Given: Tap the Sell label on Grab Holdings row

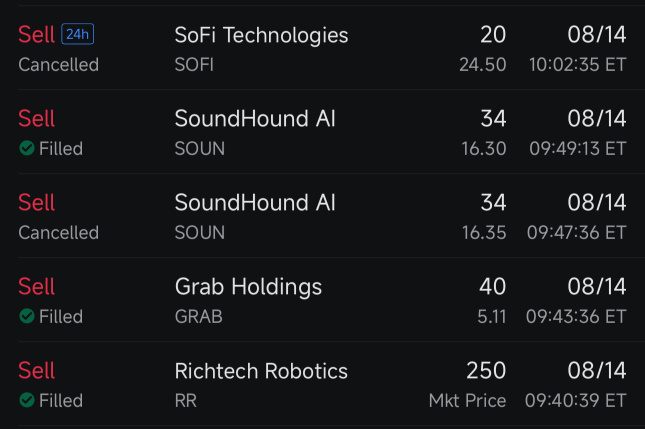Looking at the screenshot, I should click(37, 287).
